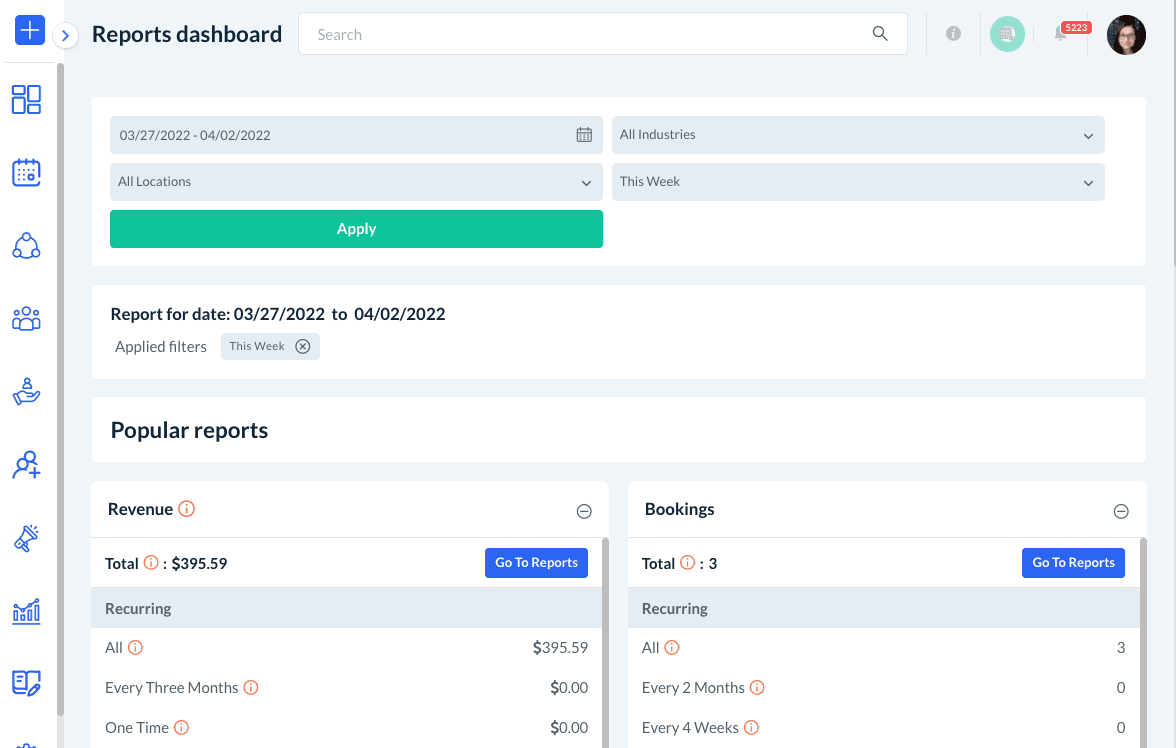Click the blue plus create button
1176x748 pixels.
(x=30, y=31)
